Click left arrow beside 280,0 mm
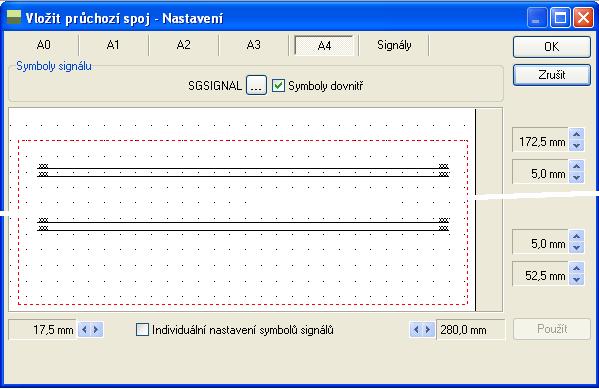 (x=416, y=329)
